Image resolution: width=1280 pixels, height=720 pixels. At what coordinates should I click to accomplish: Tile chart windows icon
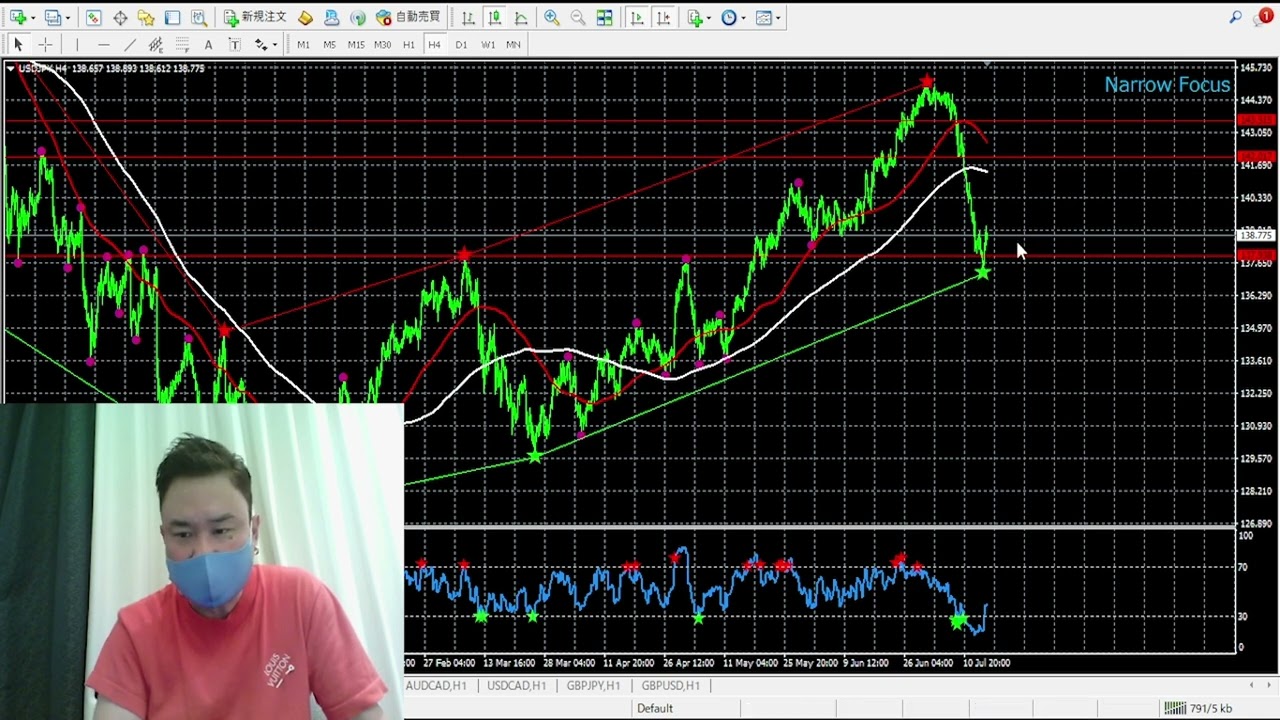tap(604, 17)
